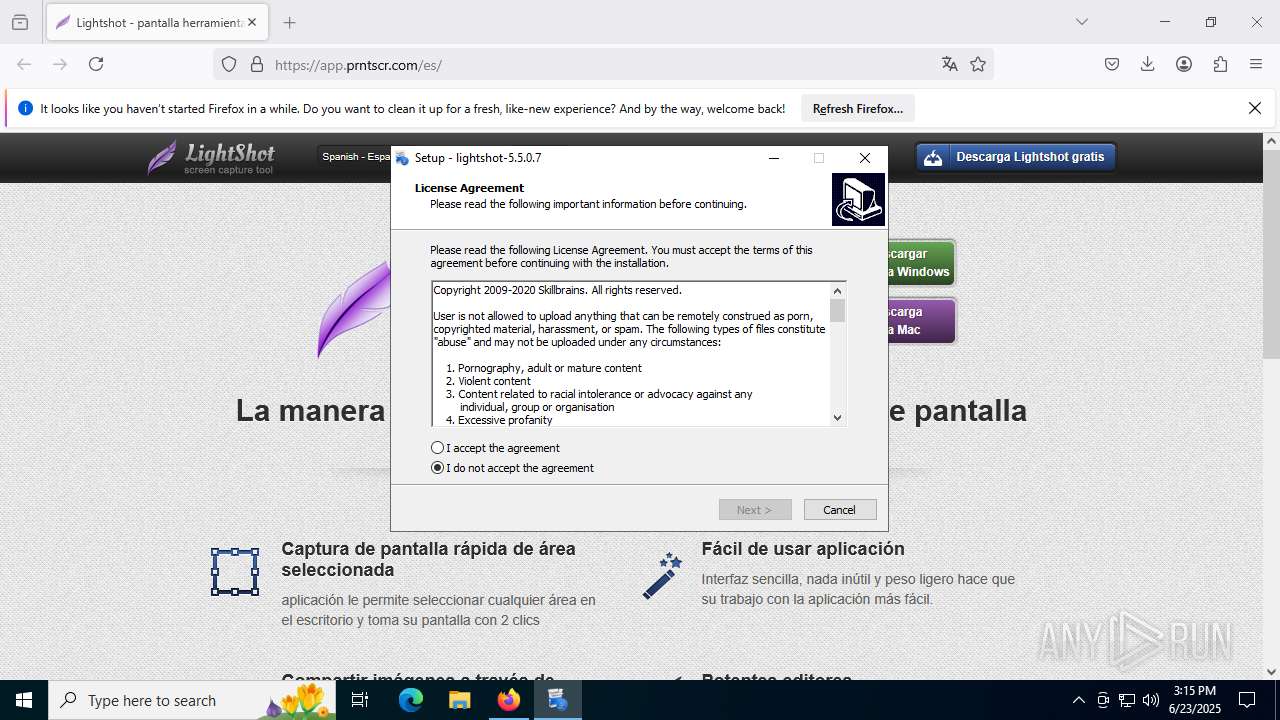This screenshot has width=1280, height=720.
Task: Click the Cancel button in Setup dialog
Action: pos(840,510)
